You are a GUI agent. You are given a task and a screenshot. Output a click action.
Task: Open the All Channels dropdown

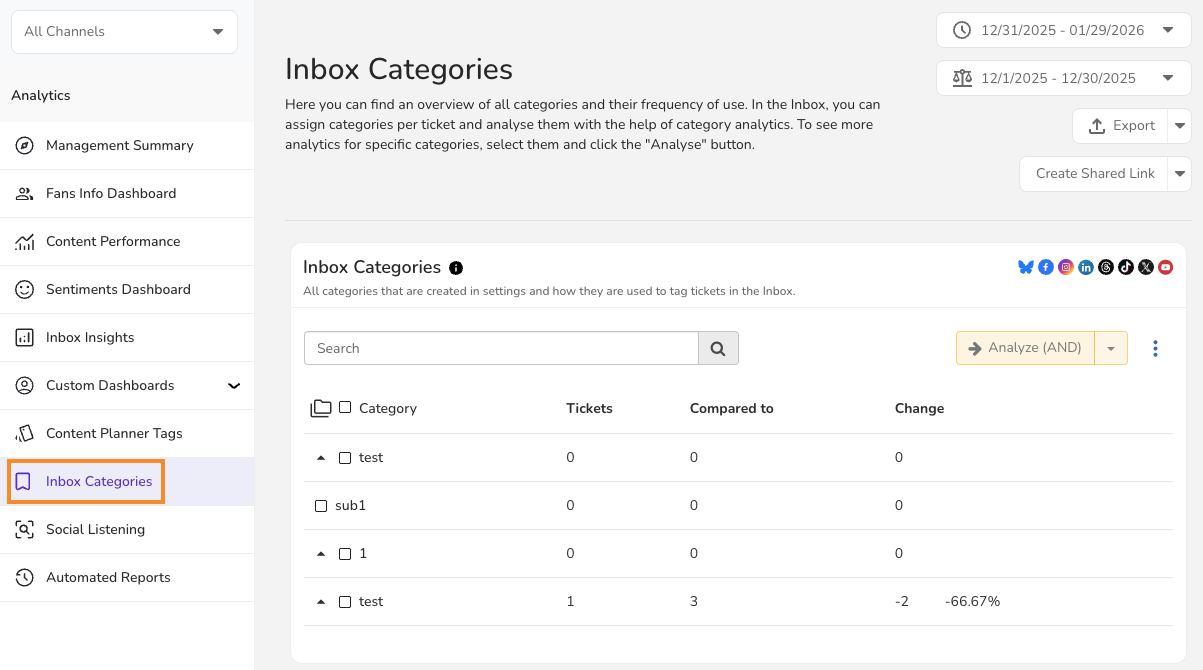click(x=124, y=31)
